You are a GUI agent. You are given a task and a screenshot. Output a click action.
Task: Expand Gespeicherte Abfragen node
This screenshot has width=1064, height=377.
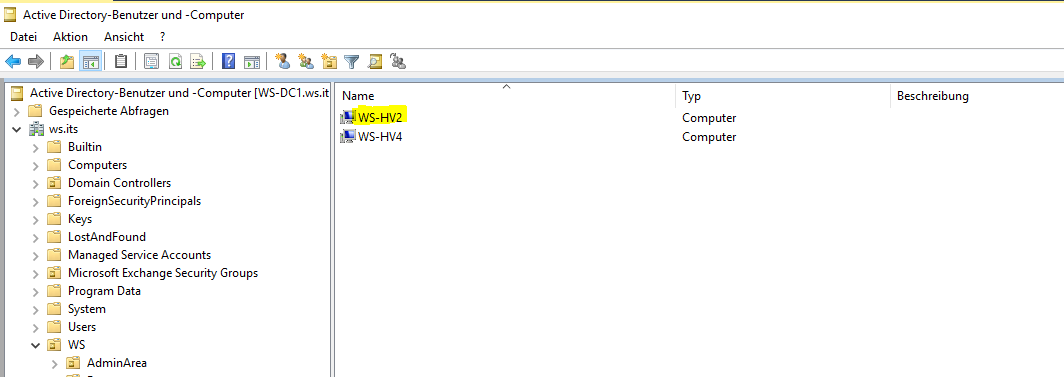click(17, 111)
